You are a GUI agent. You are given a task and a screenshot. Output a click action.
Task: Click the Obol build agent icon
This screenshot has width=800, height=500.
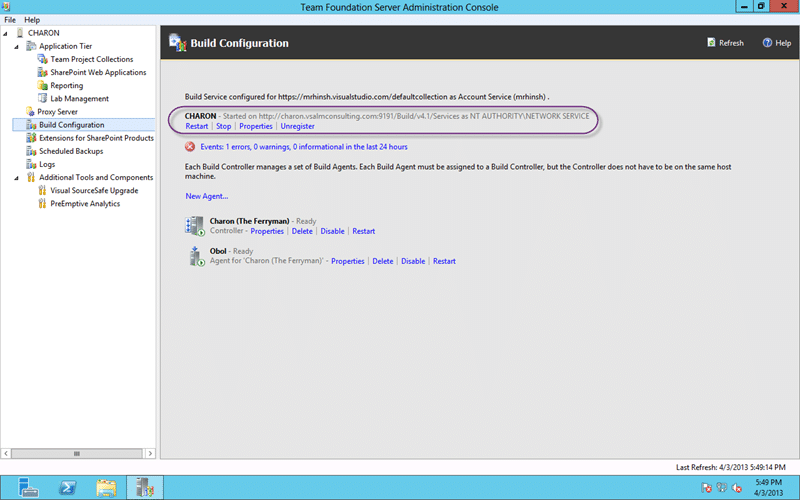point(196,256)
